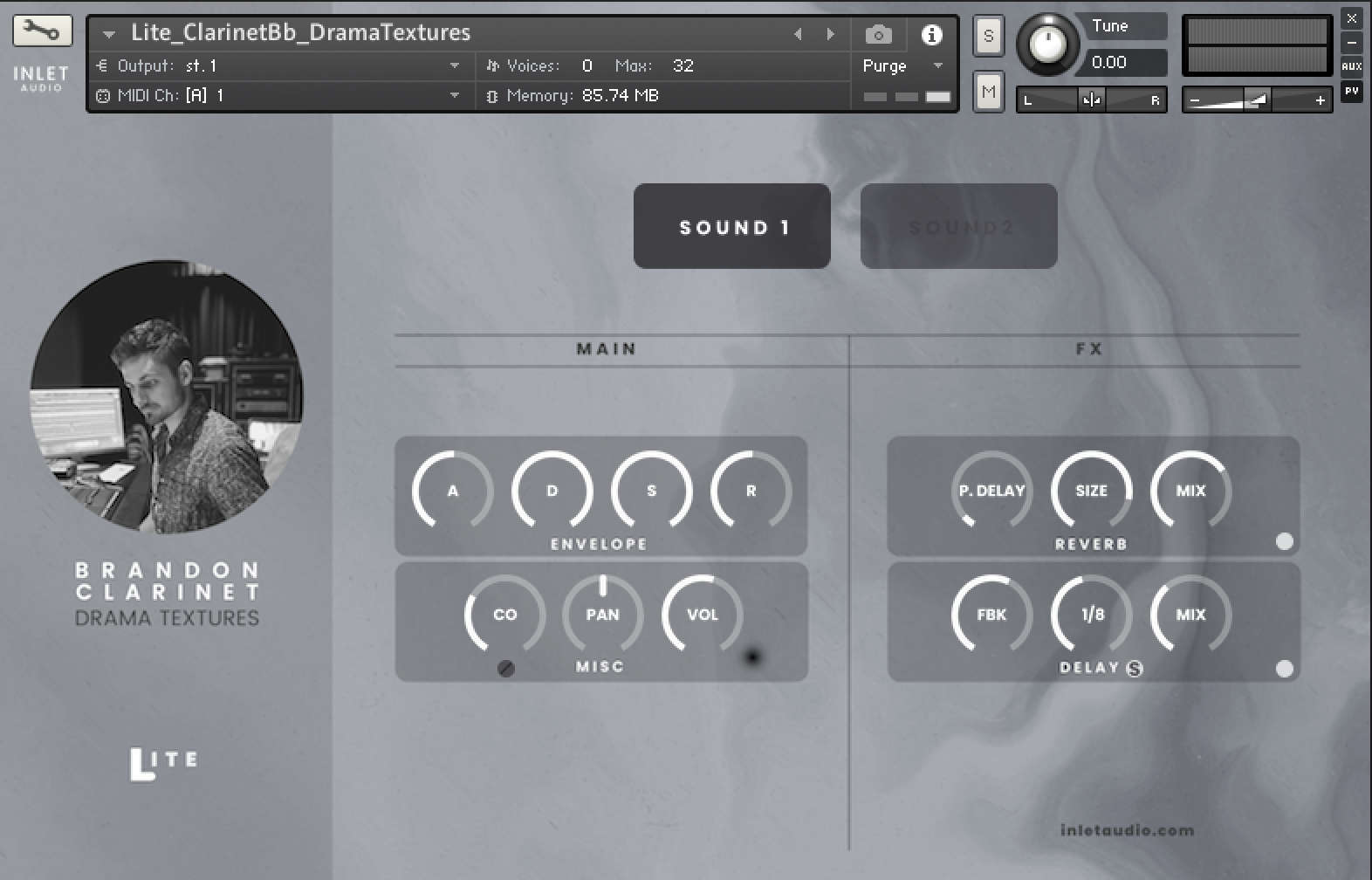Click the Inlet Audio logo
1372x880 pixels.
(41, 78)
